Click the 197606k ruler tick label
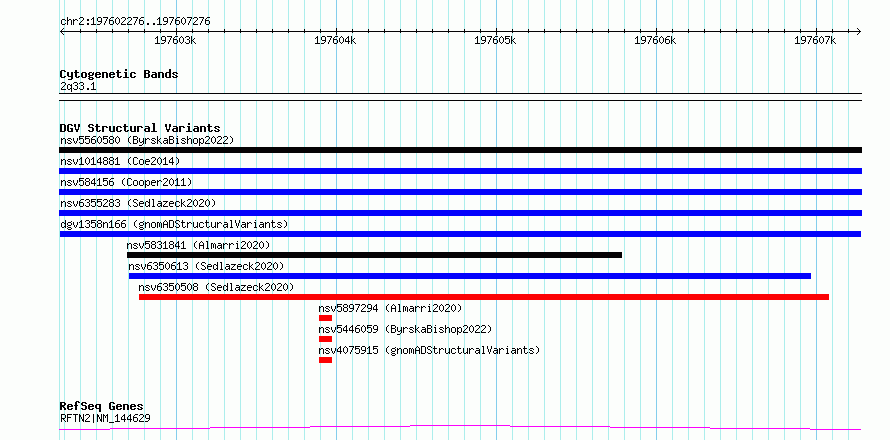Viewport: 890px width, 440px height. 656,41
